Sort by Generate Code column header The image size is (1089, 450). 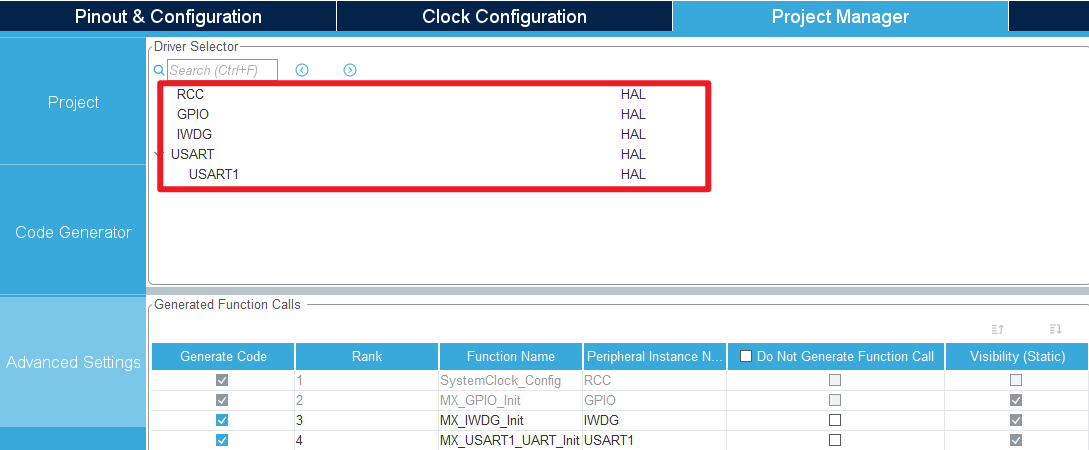click(223, 356)
